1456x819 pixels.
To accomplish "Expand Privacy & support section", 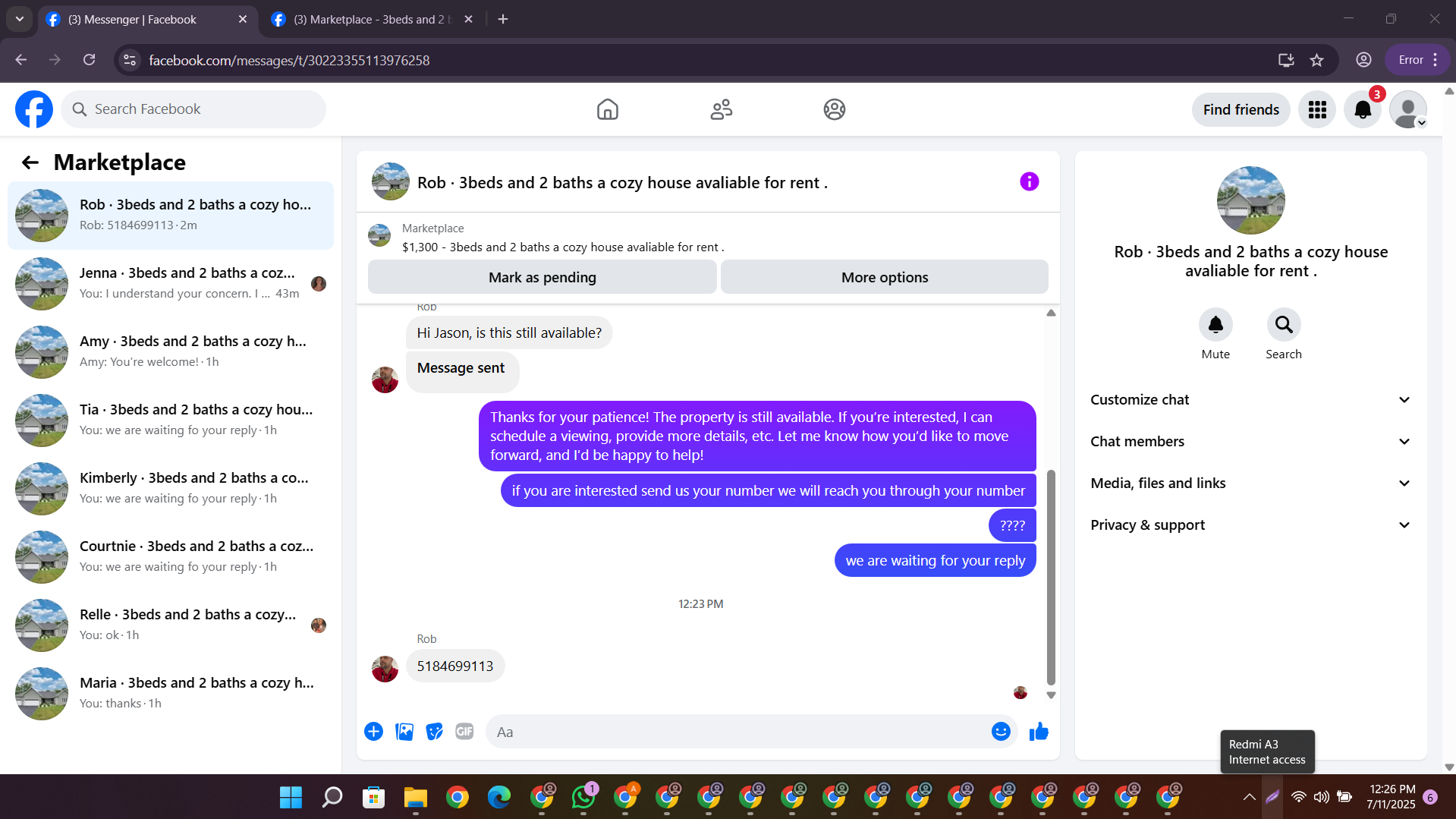I will tap(1250, 525).
